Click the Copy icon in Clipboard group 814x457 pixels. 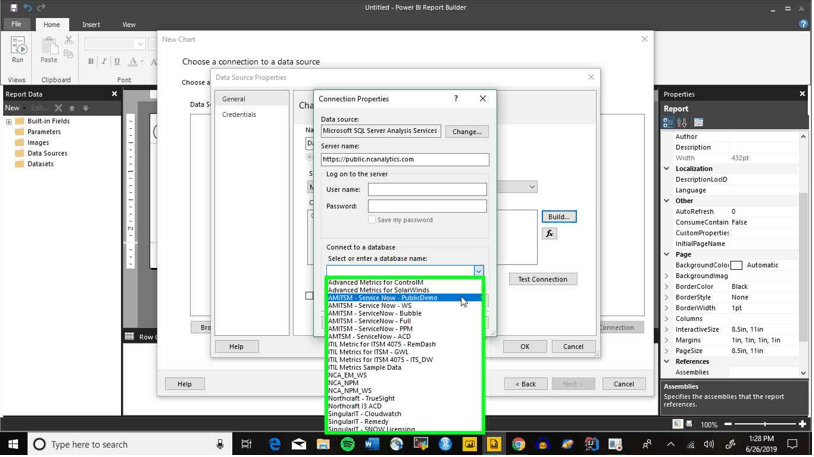69,53
